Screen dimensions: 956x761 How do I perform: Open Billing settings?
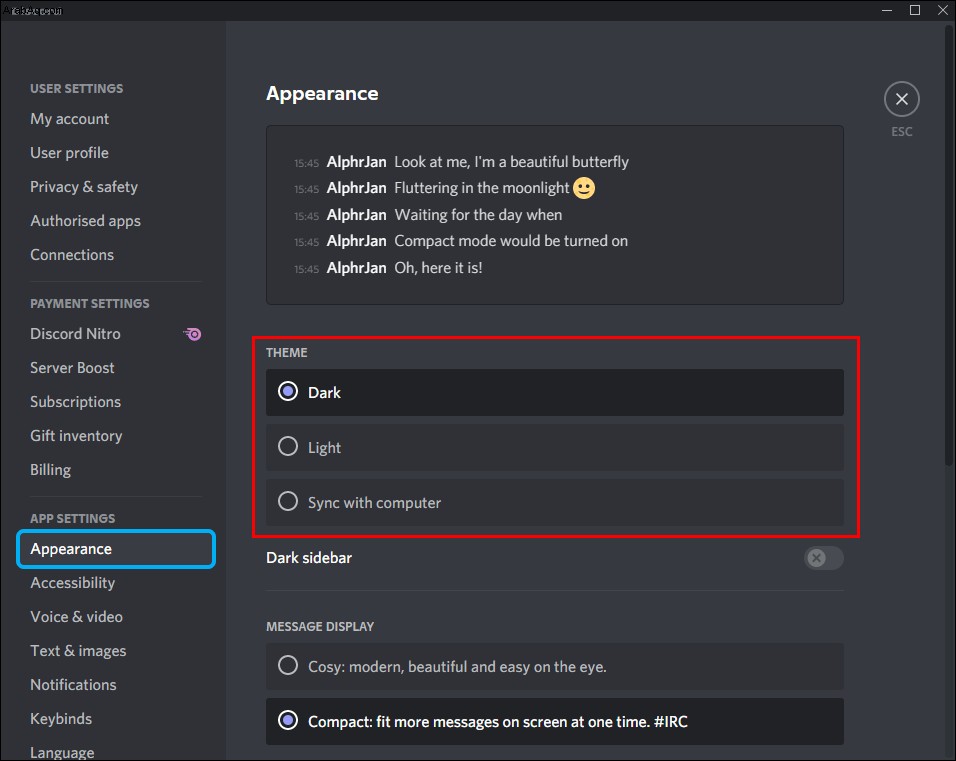pos(51,470)
